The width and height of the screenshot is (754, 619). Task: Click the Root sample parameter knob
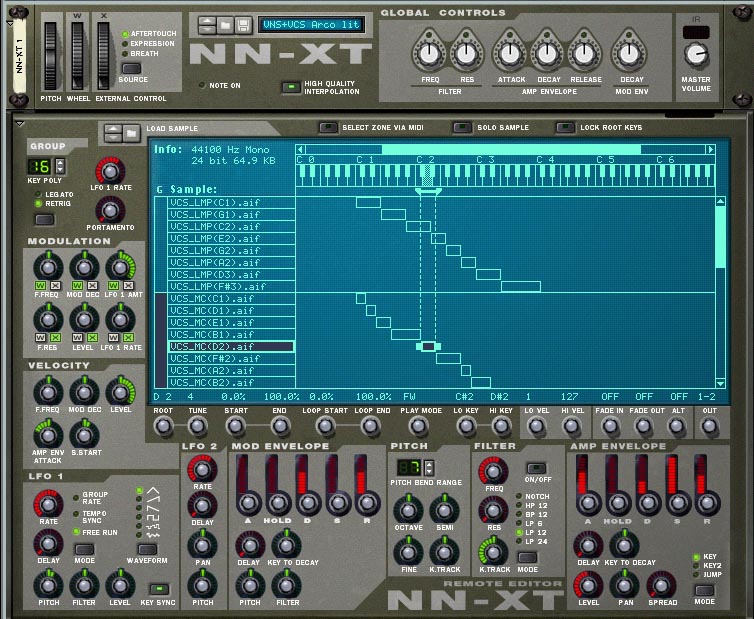coord(163,426)
